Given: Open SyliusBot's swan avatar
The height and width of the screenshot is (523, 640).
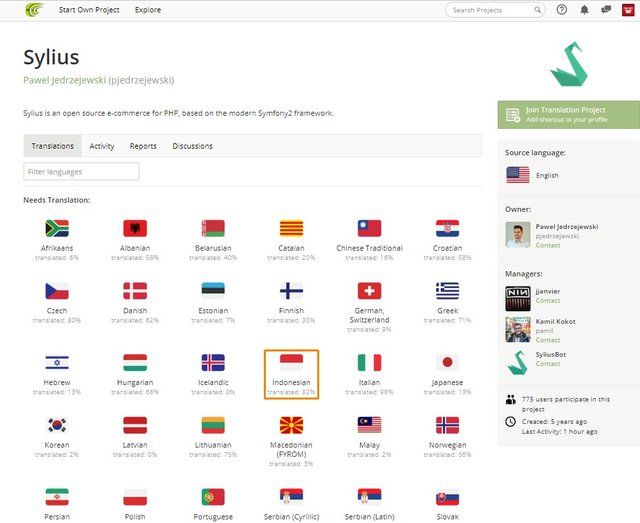Looking at the screenshot, I should coord(518,363).
